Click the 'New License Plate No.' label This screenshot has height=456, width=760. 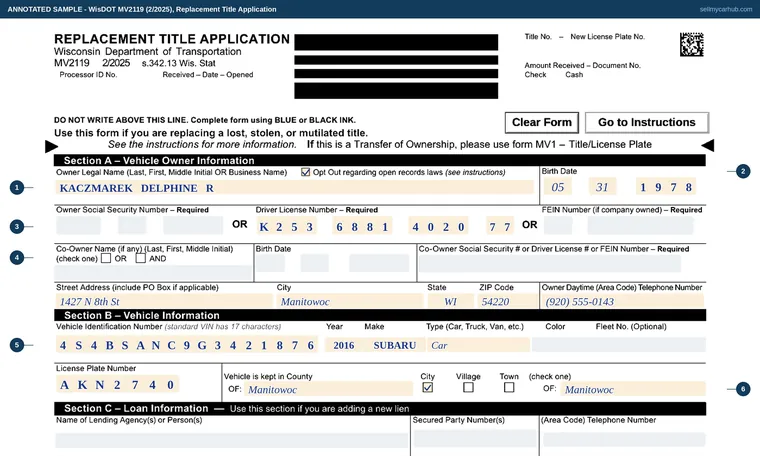(607, 37)
